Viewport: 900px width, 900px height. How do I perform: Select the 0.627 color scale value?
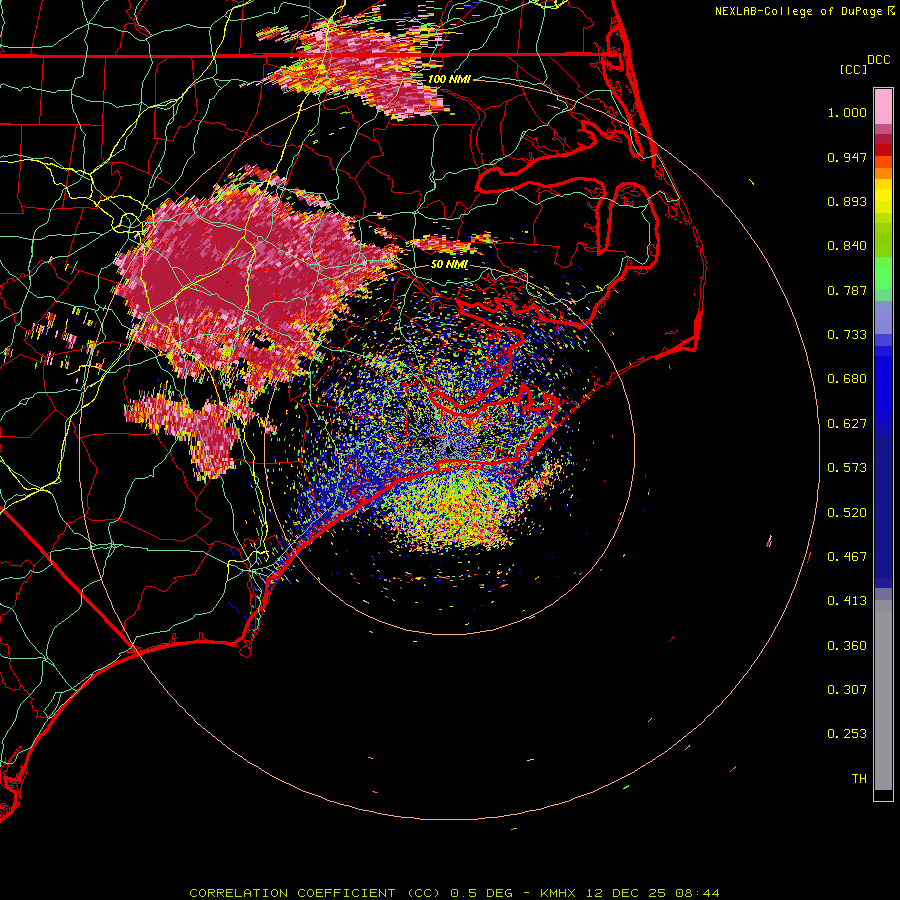pos(847,424)
